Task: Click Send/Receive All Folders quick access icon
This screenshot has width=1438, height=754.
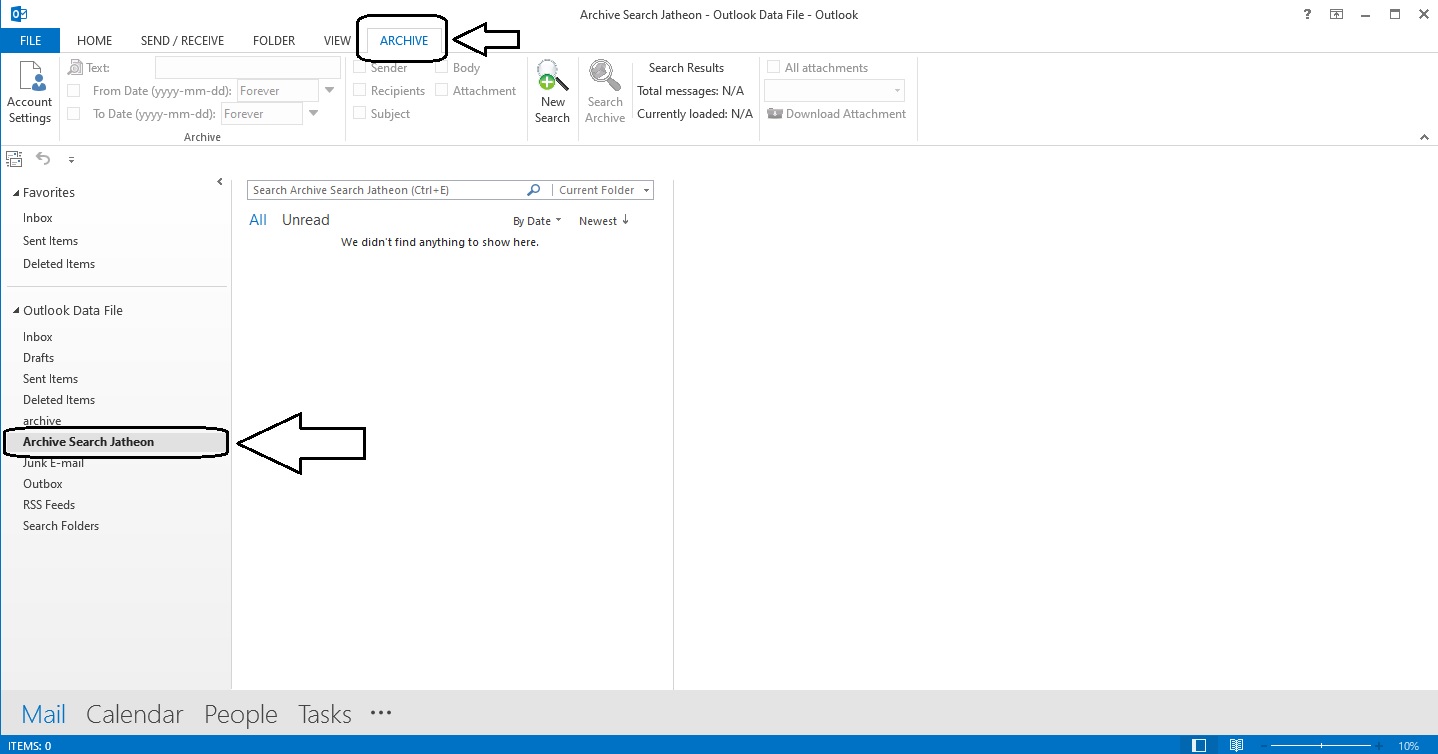Action: tap(14, 159)
